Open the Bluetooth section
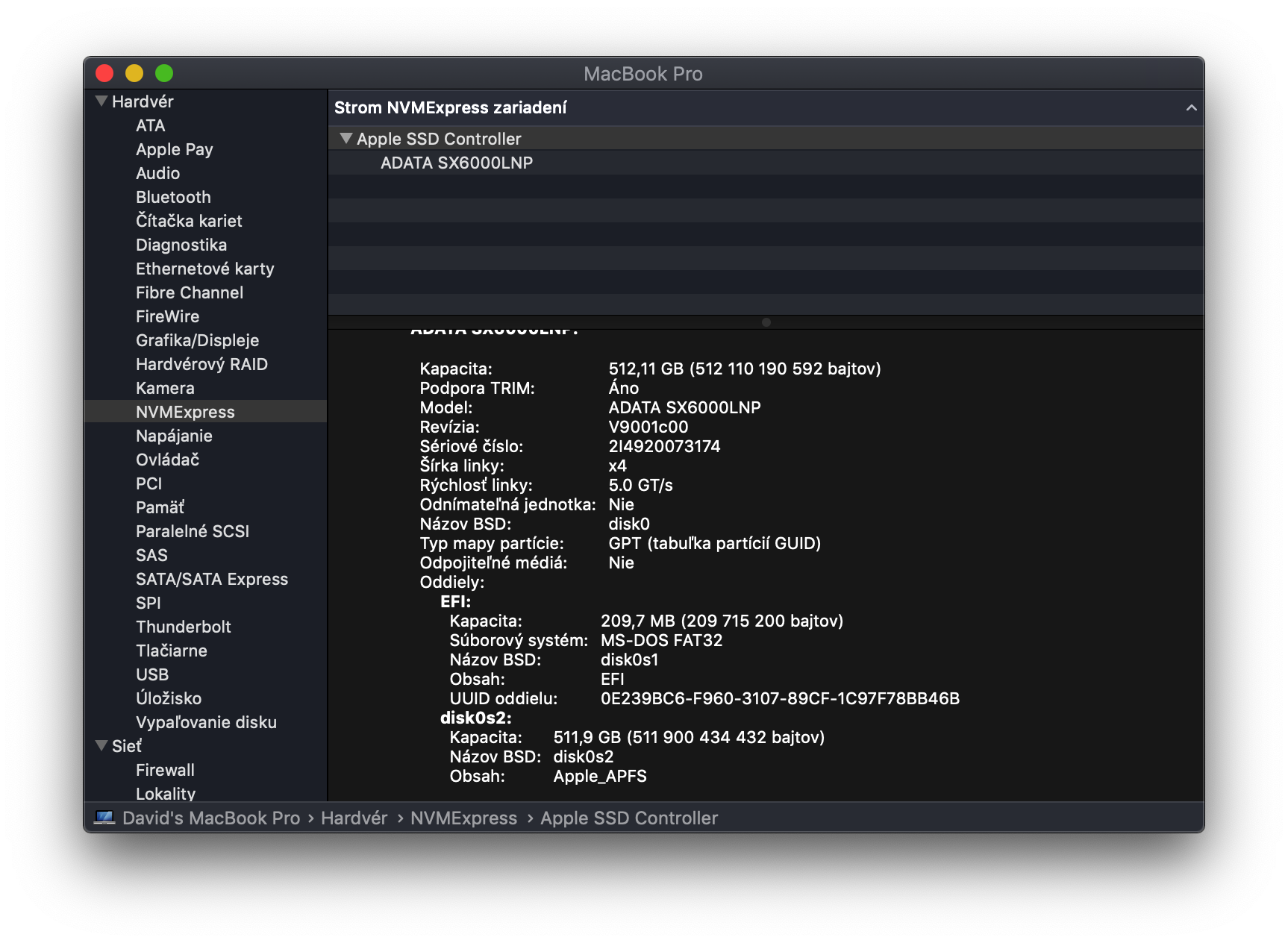Viewport: 1288px width, 943px height. point(173,197)
